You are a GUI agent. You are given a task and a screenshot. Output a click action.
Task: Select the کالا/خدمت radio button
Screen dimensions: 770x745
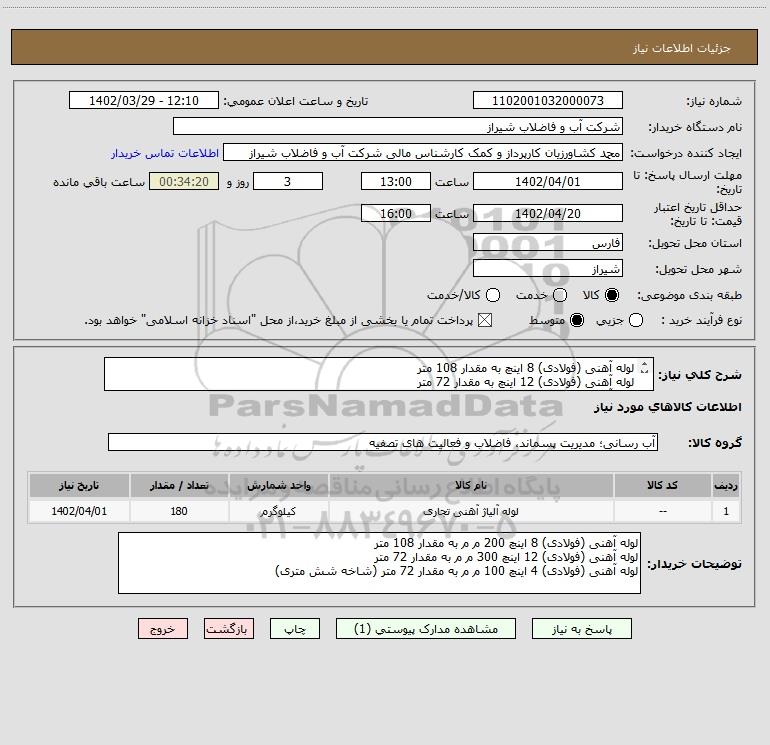coord(493,295)
